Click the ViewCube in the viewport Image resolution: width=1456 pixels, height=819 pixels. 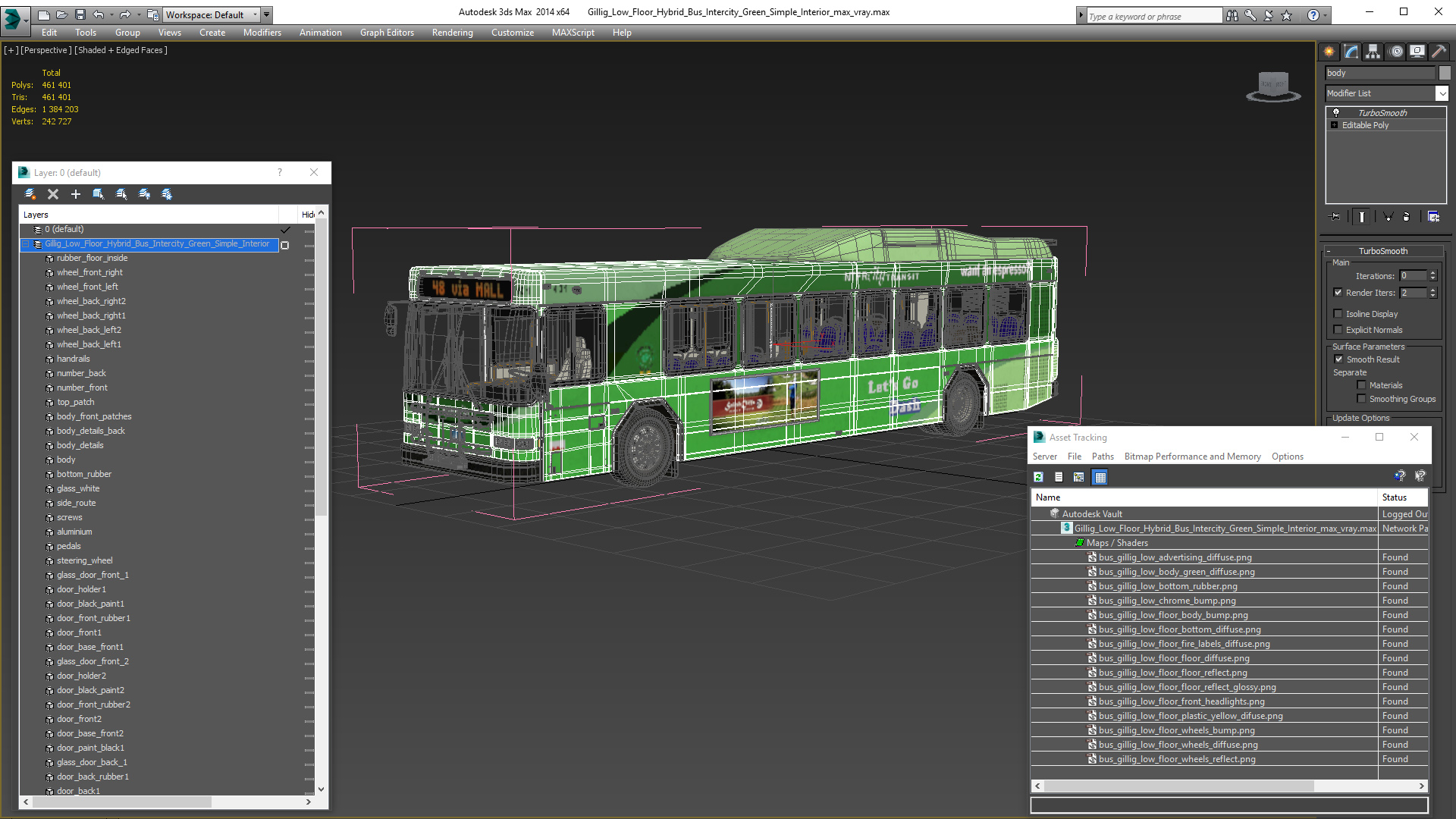click(x=1273, y=86)
